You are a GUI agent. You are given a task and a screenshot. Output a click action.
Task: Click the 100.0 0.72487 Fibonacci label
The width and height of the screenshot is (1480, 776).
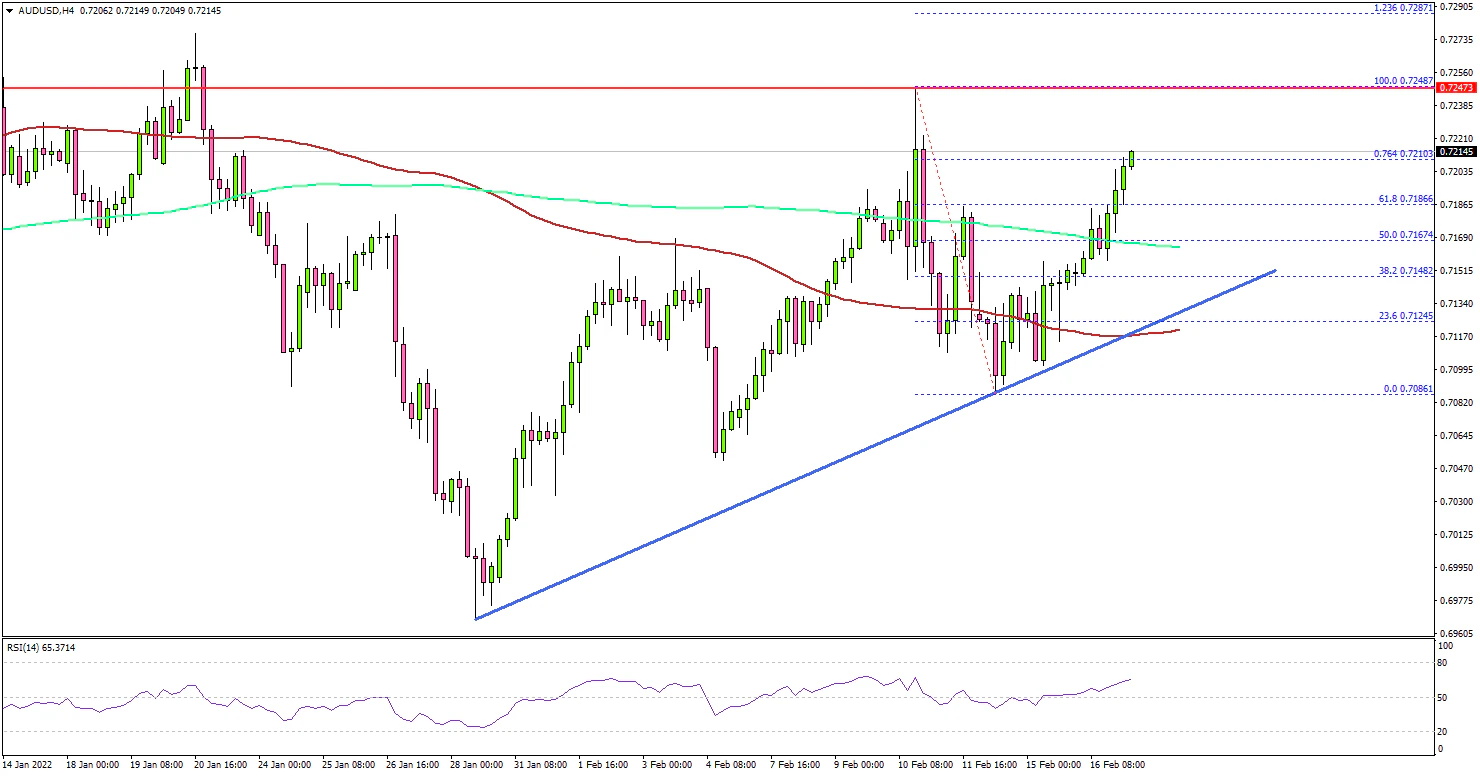(x=1401, y=80)
